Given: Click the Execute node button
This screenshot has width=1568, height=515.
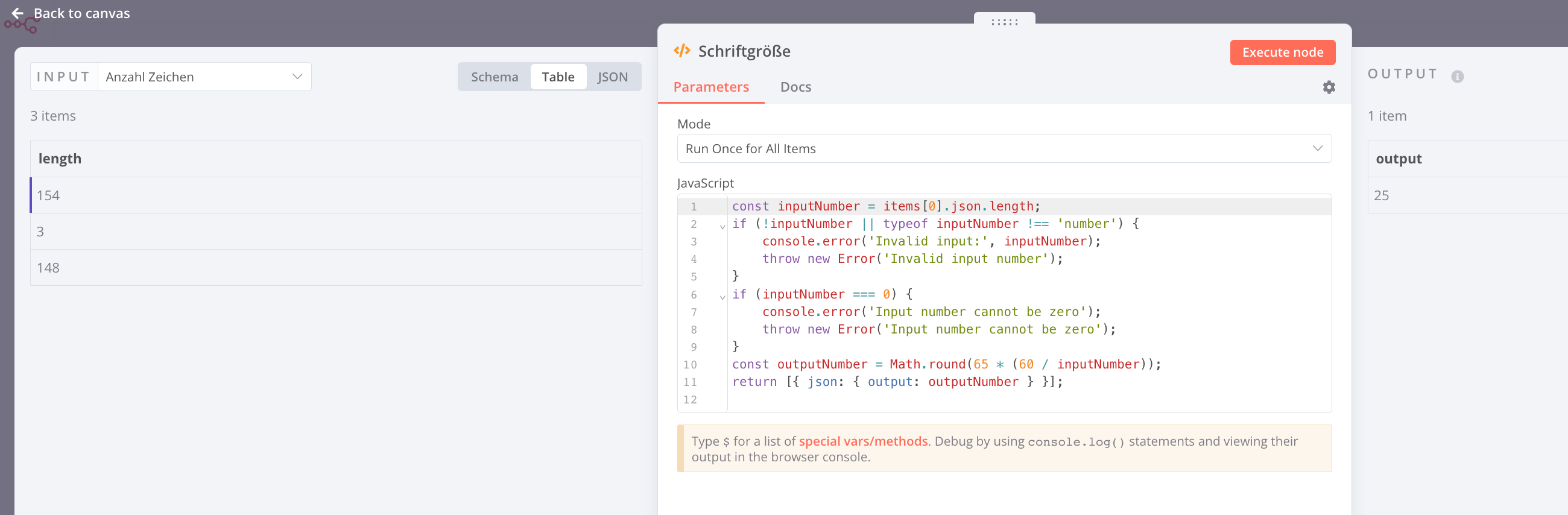Looking at the screenshot, I should pos(1283,52).
